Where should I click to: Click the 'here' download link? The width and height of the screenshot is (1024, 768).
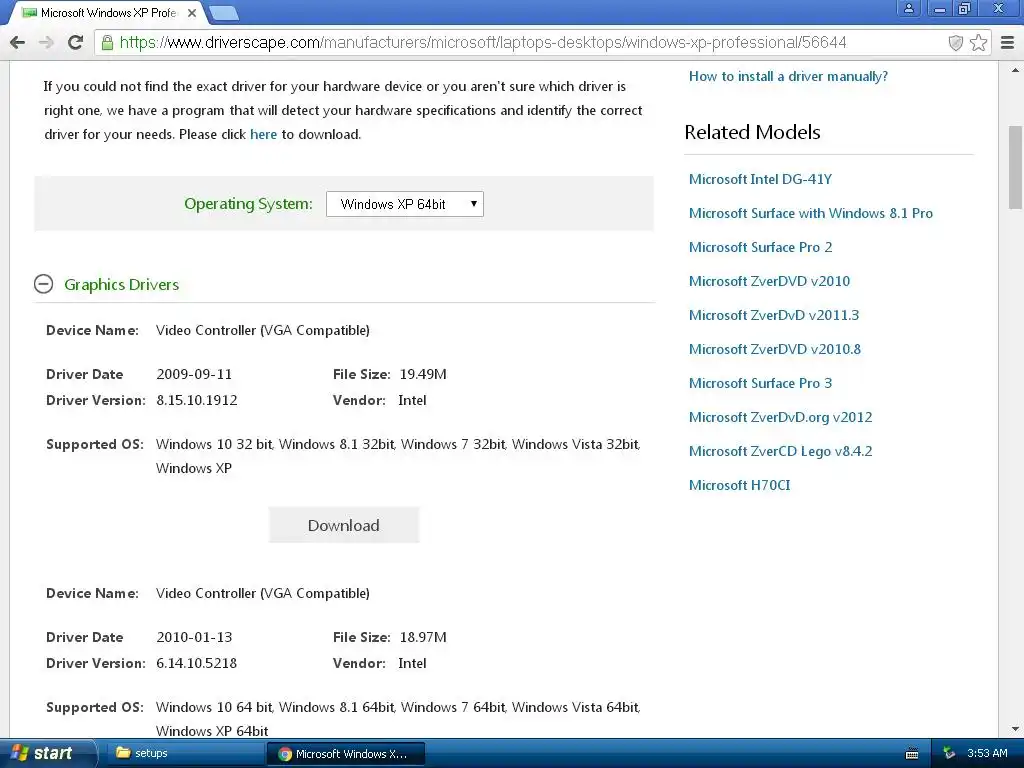(x=264, y=135)
